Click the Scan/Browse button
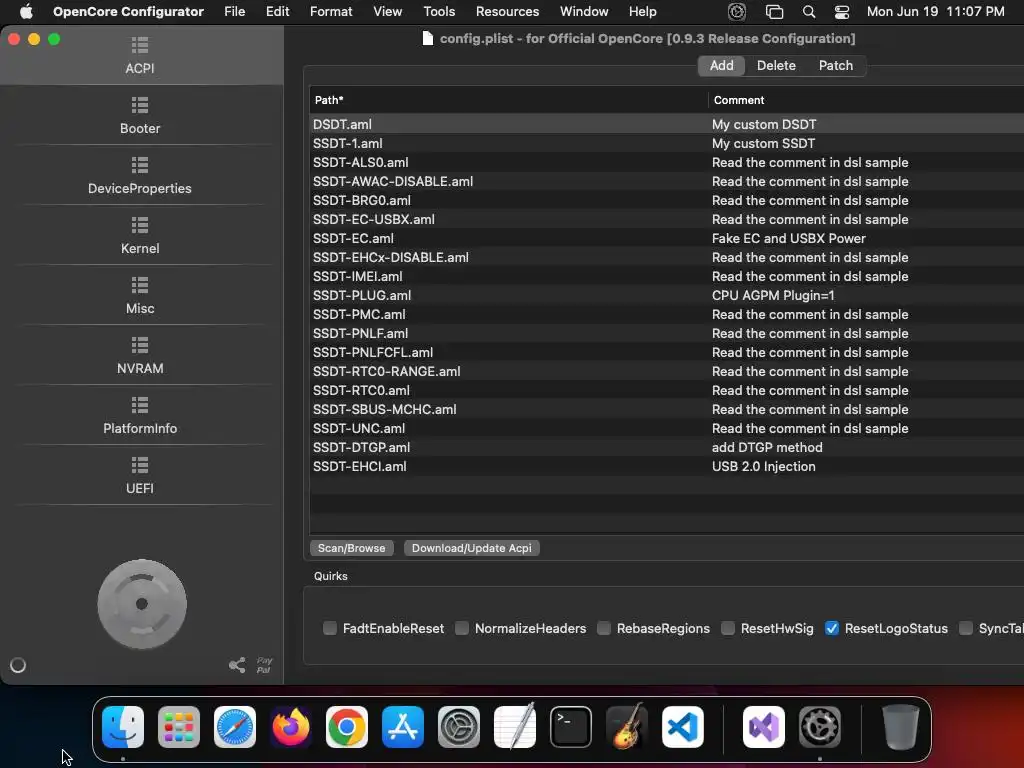 [x=351, y=548]
